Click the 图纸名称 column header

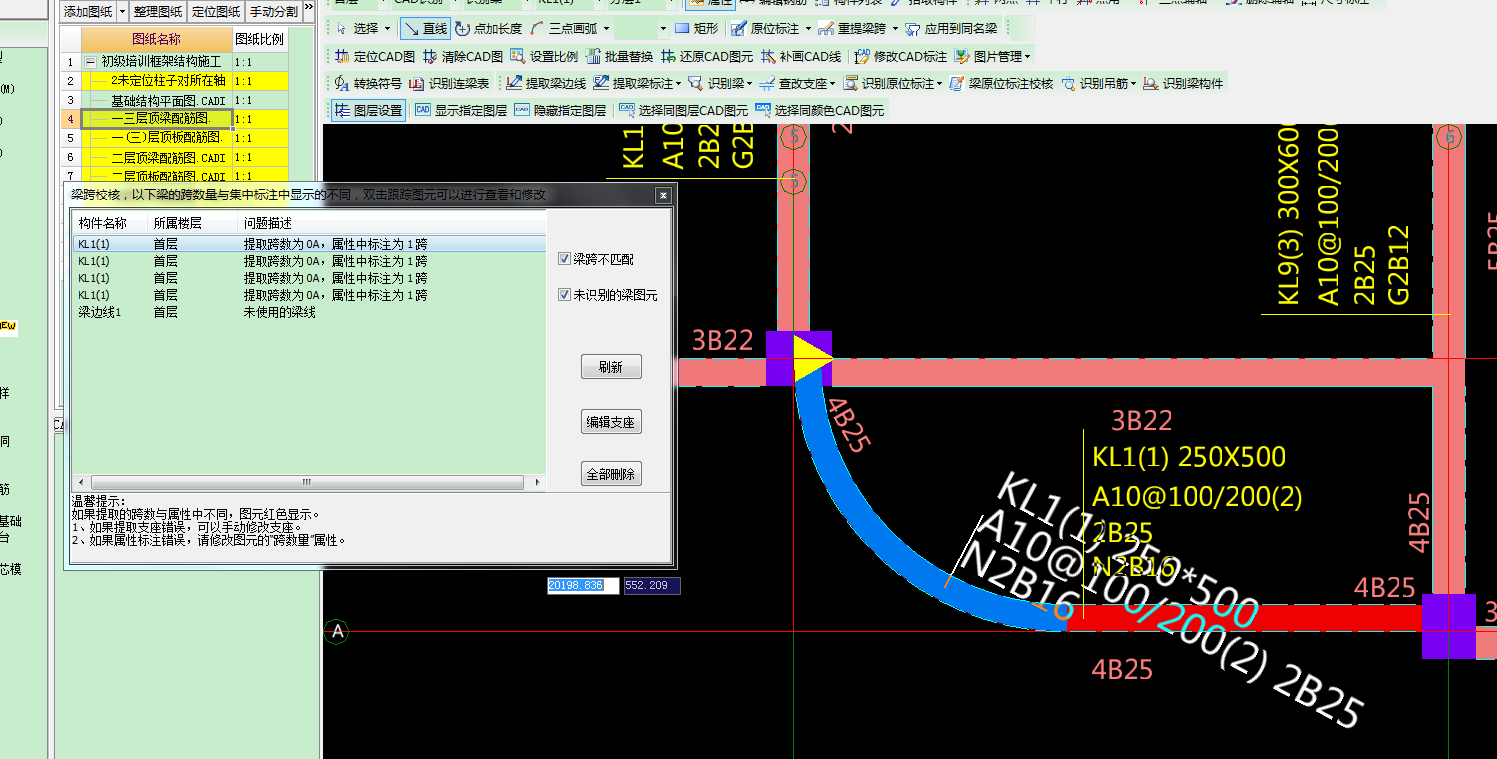click(x=157, y=40)
